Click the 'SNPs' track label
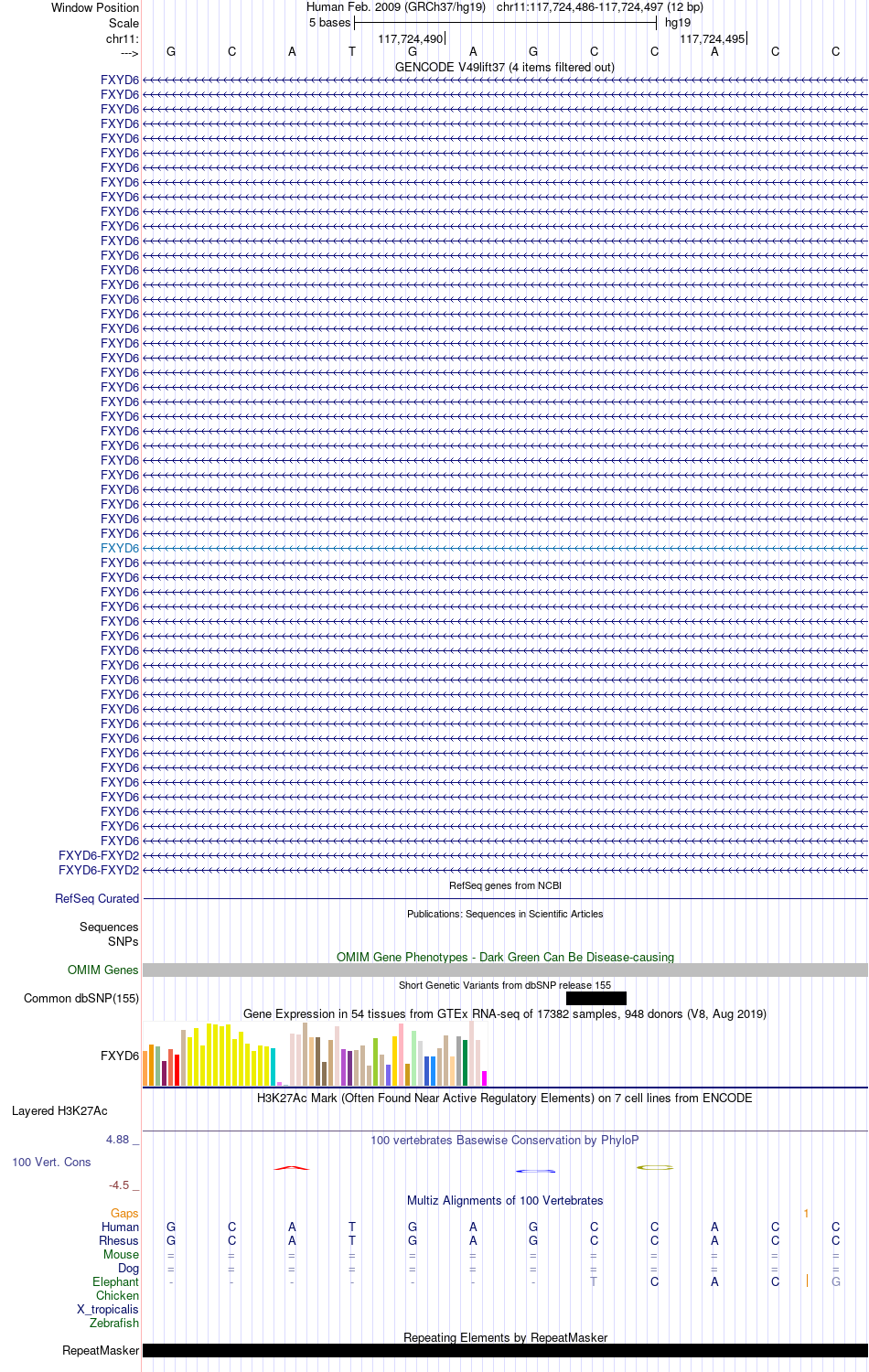The height and width of the screenshot is (1372, 869). click(x=123, y=941)
